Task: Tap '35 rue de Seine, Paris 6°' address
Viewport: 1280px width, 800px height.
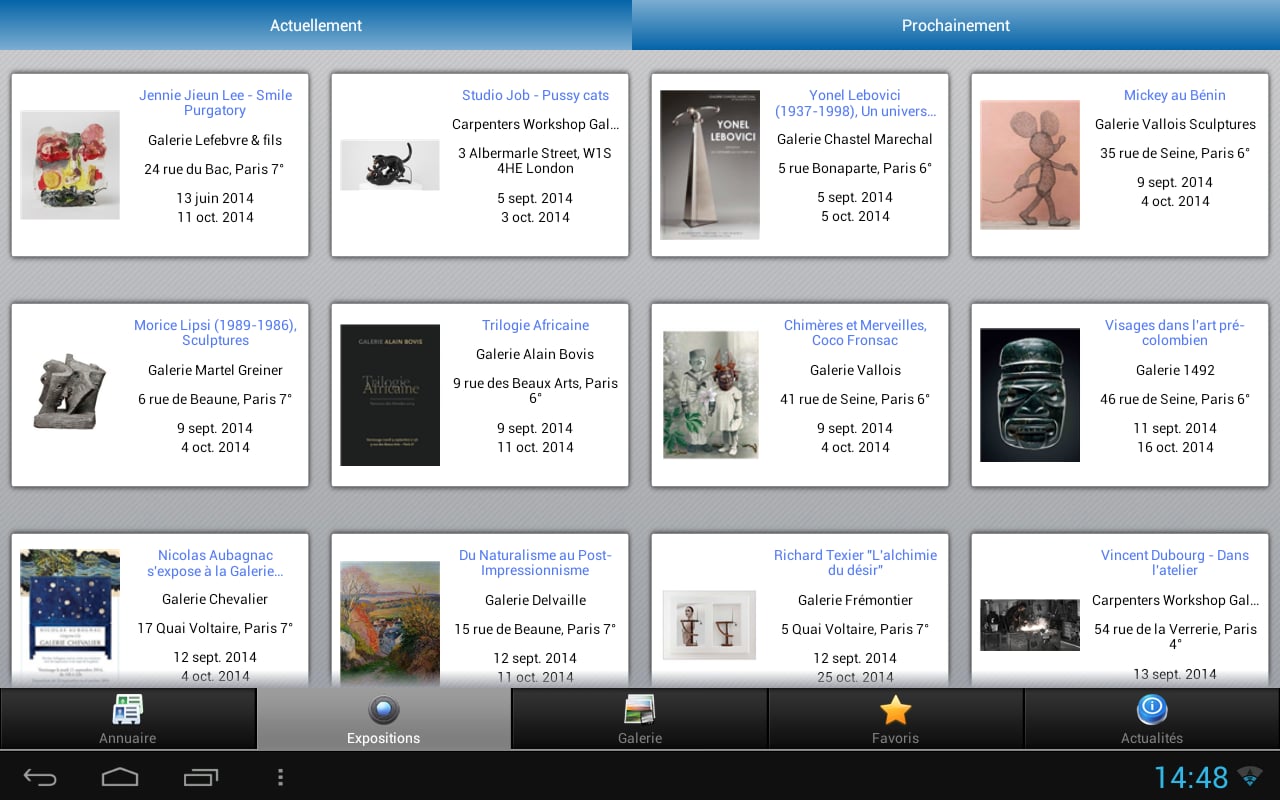Action: pyautogui.click(x=1175, y=153)
